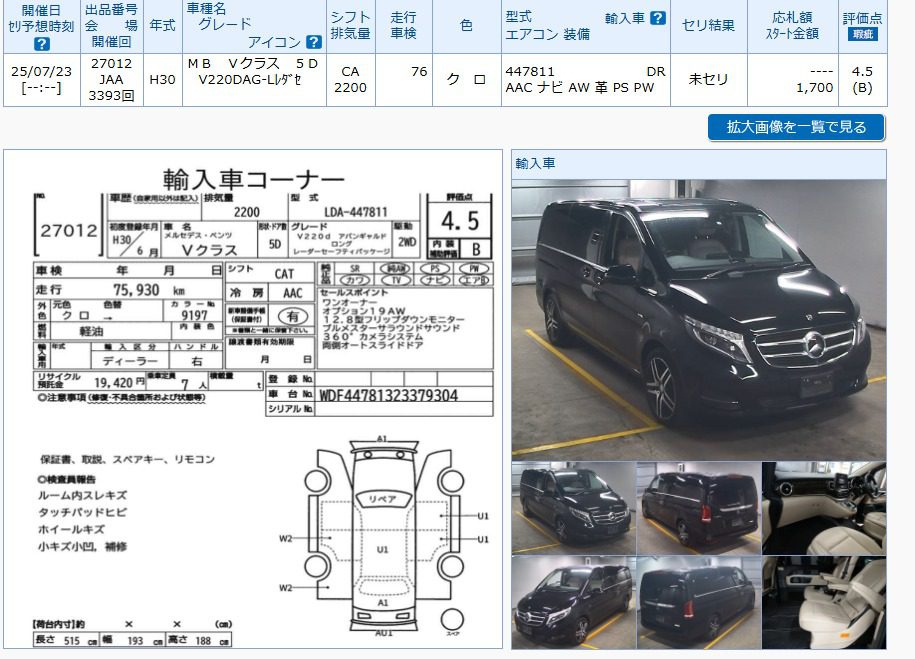915x659 pixels.
Task: Click the 色 column header
Action: (467, 26)
